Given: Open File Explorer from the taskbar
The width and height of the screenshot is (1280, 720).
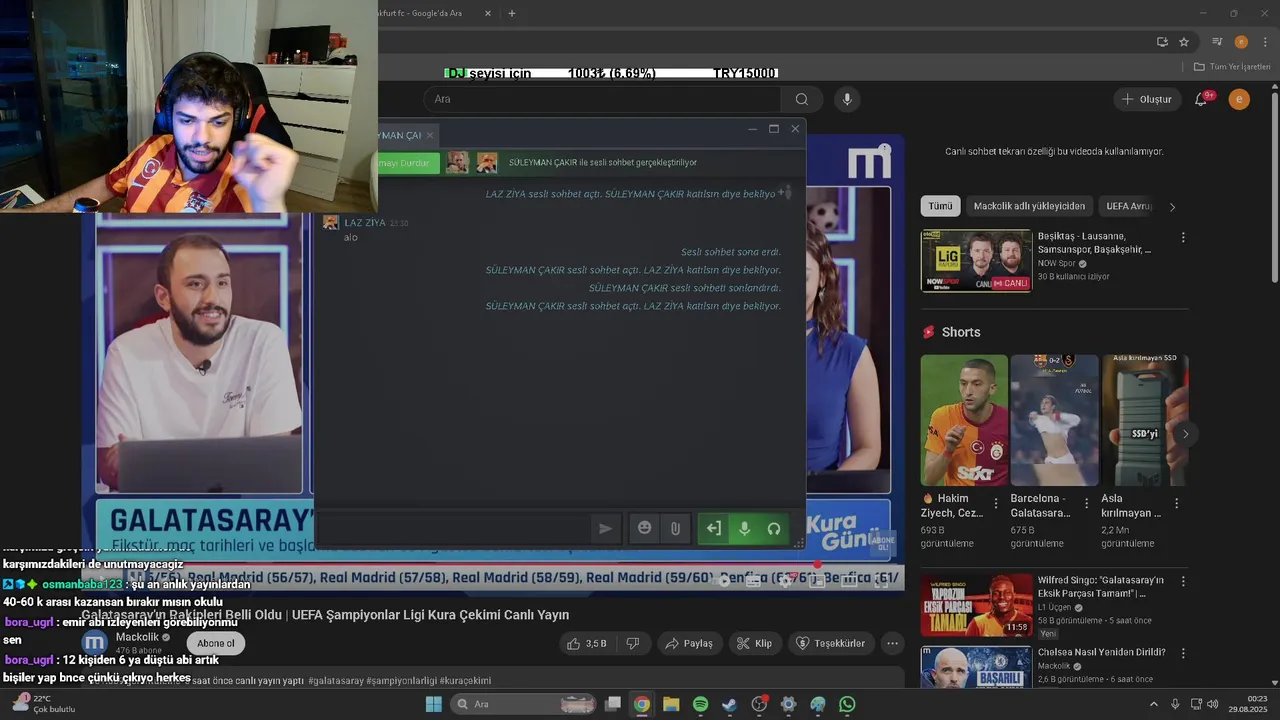Looking at the screenshot, I should coord(671,704).
